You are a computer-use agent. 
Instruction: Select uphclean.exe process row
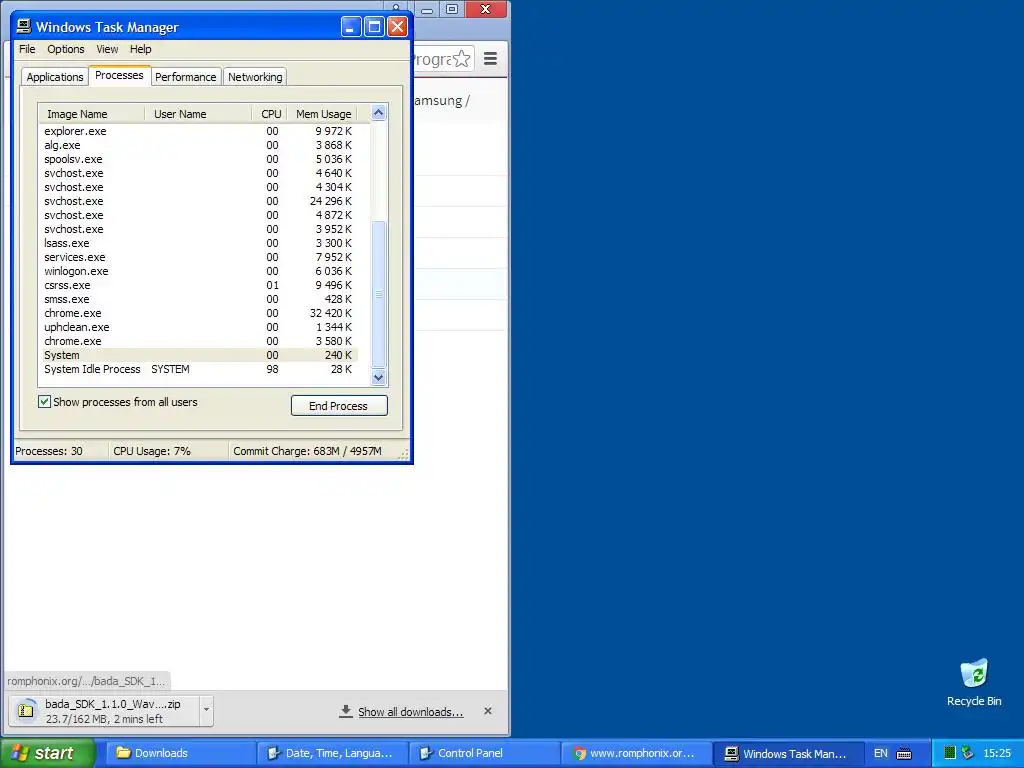click(x=199, y=327)
